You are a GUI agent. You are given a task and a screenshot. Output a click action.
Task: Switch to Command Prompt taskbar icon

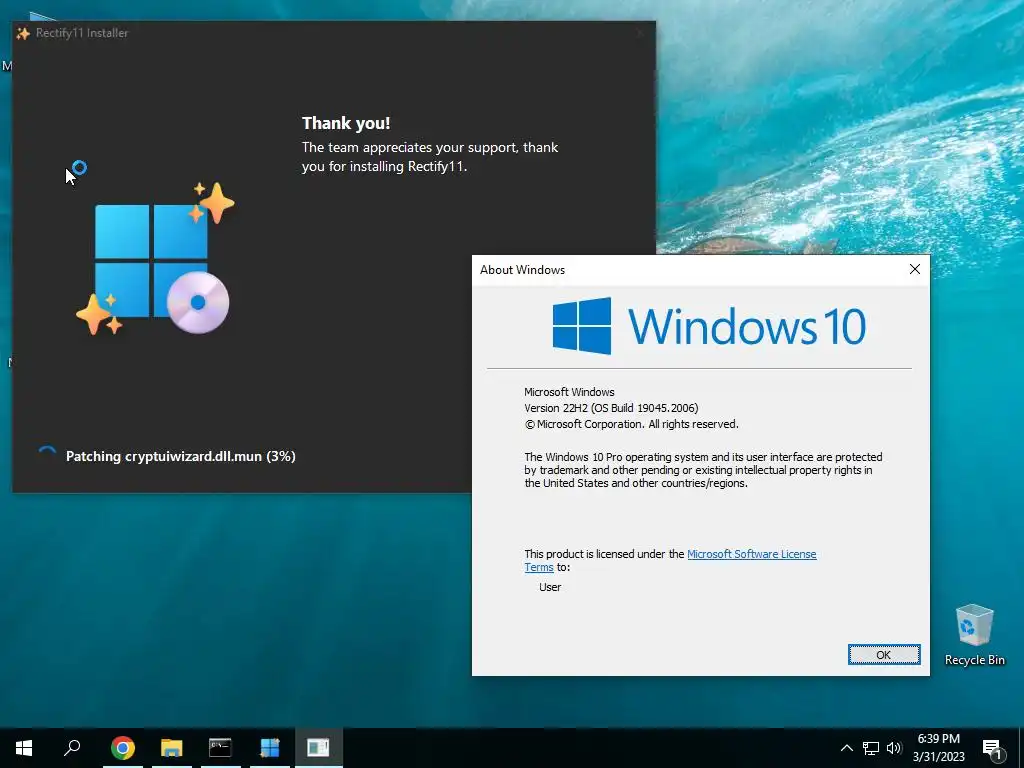pyautogui.click(x=220, y=747)
